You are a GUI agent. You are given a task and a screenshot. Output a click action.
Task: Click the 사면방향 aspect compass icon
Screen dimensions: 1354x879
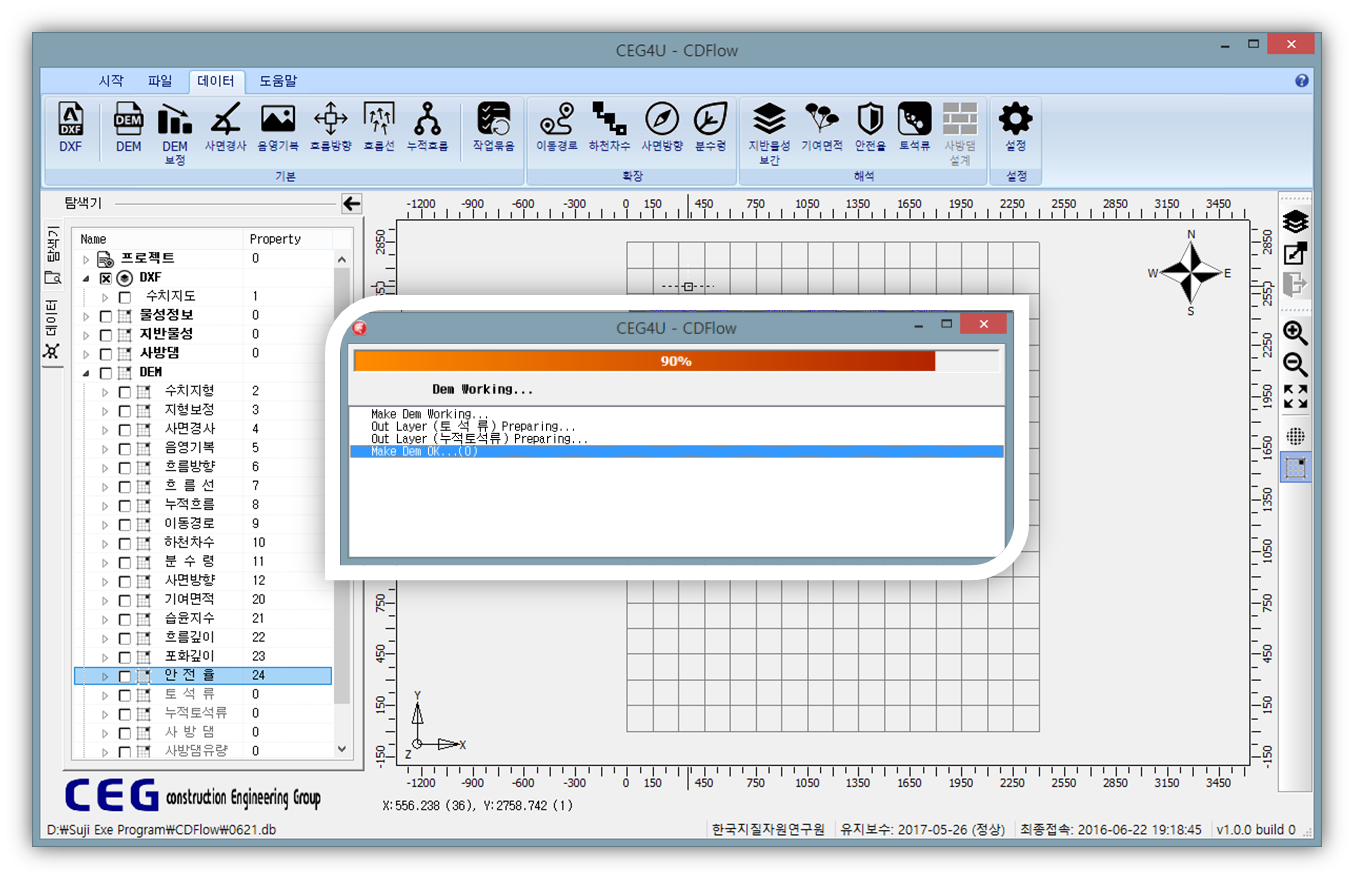pyautogui.click(x=661, y=119)
